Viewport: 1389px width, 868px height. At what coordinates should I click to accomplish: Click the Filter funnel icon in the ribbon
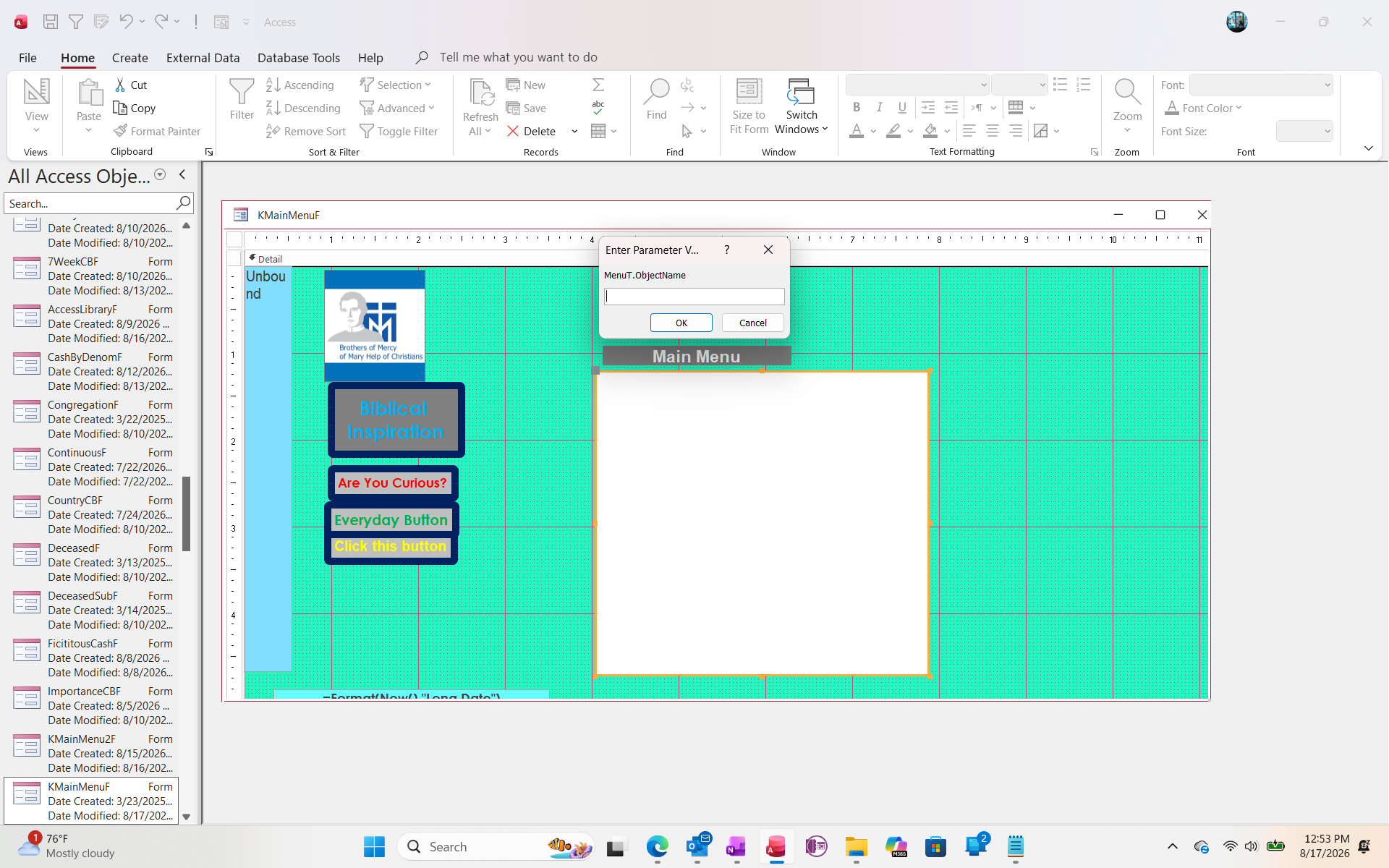tap(242, 92)
